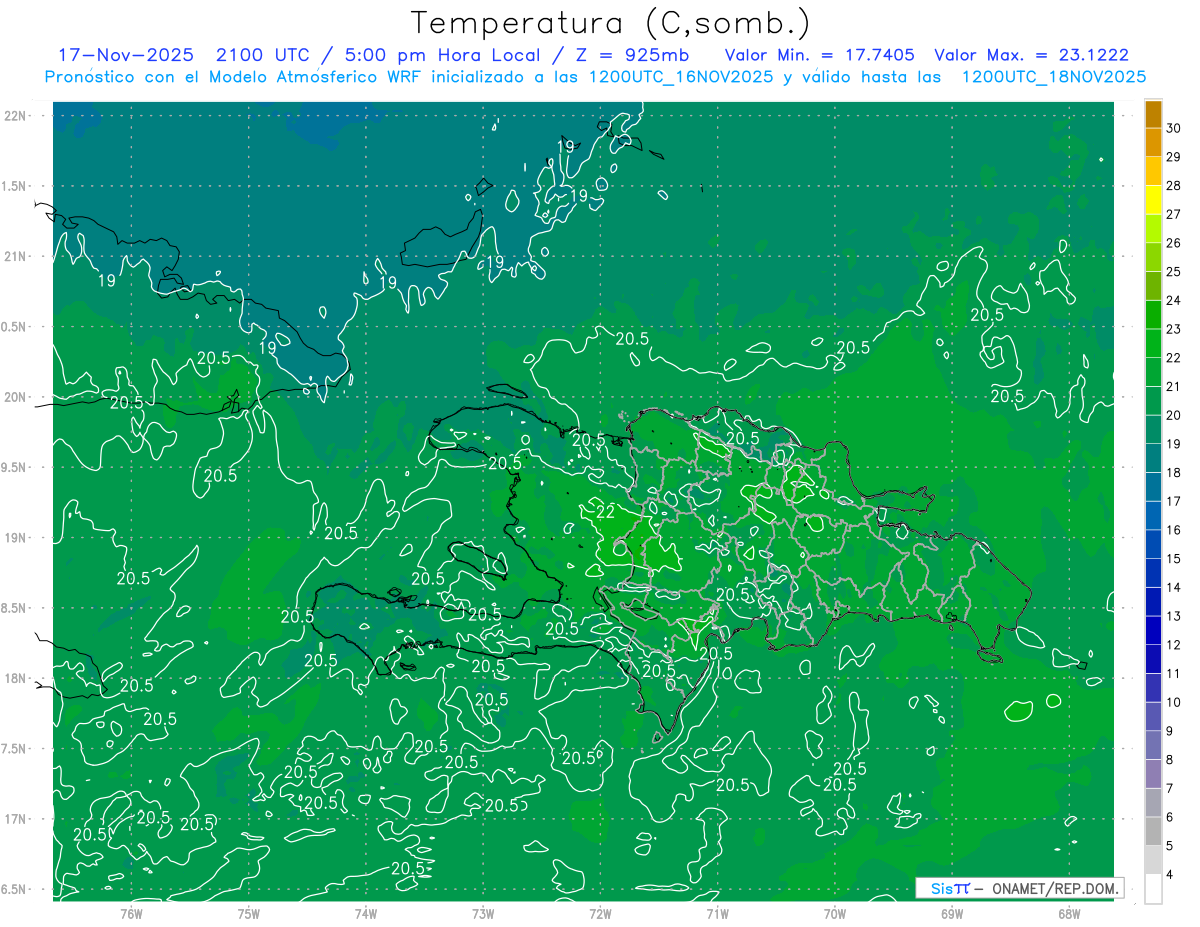Click the '70W' longitude axis label
Viewport: 1200px width, 927px height.
[835, 913]
